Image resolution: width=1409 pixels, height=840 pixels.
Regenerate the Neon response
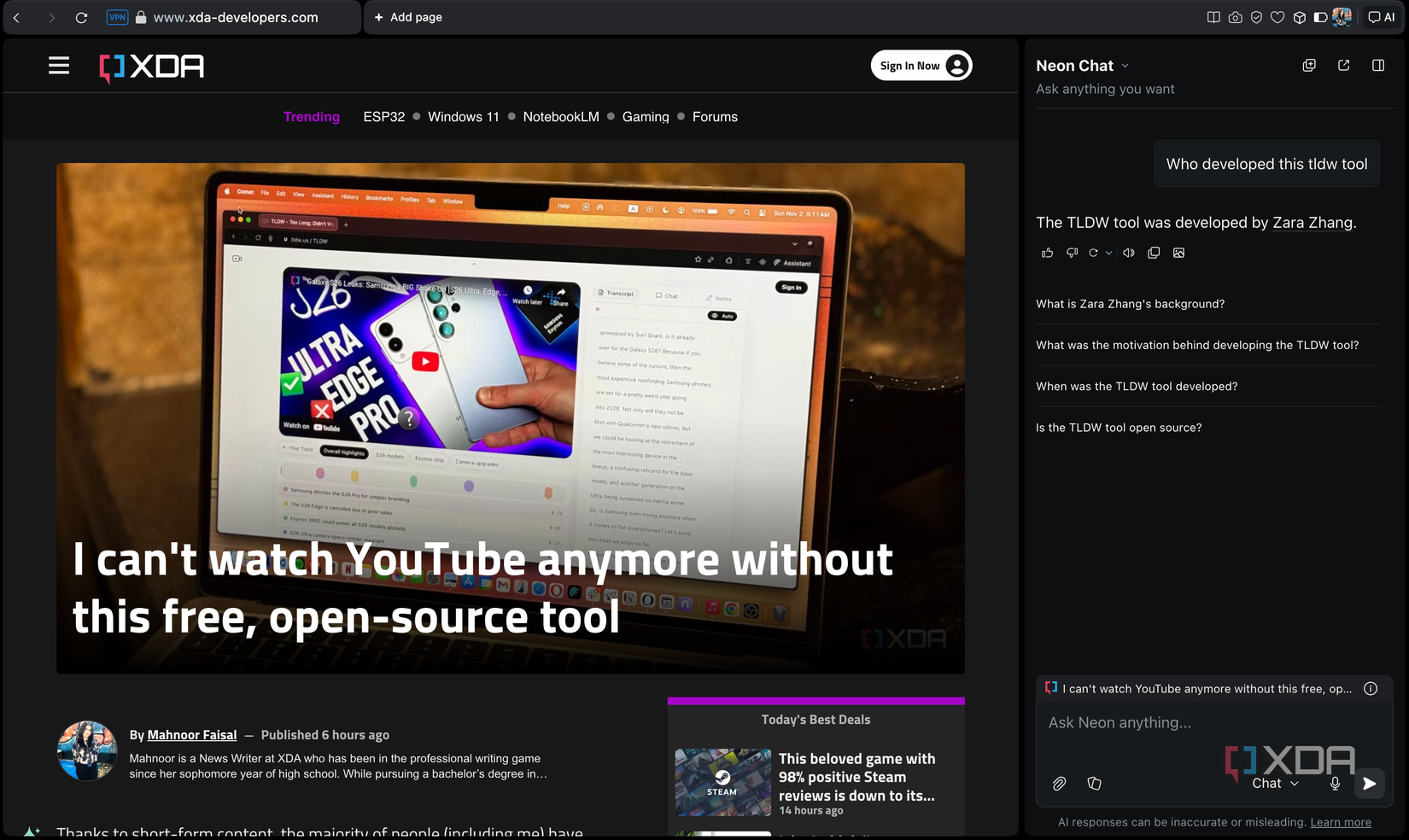1093,253
